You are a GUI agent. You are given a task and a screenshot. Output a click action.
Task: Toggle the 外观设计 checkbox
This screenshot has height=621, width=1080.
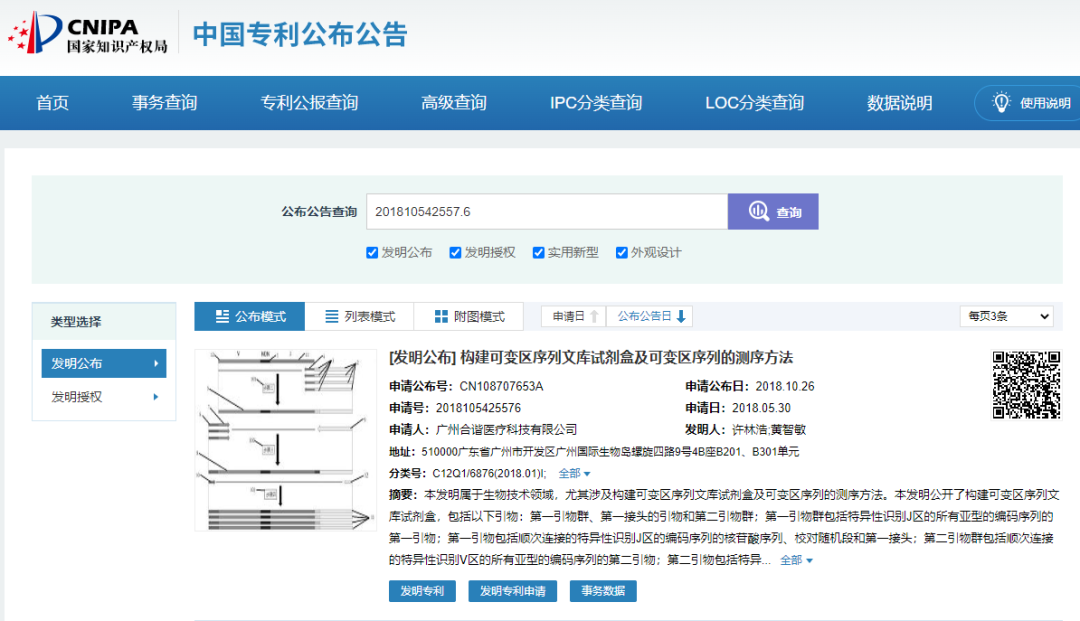pos(621,253)
